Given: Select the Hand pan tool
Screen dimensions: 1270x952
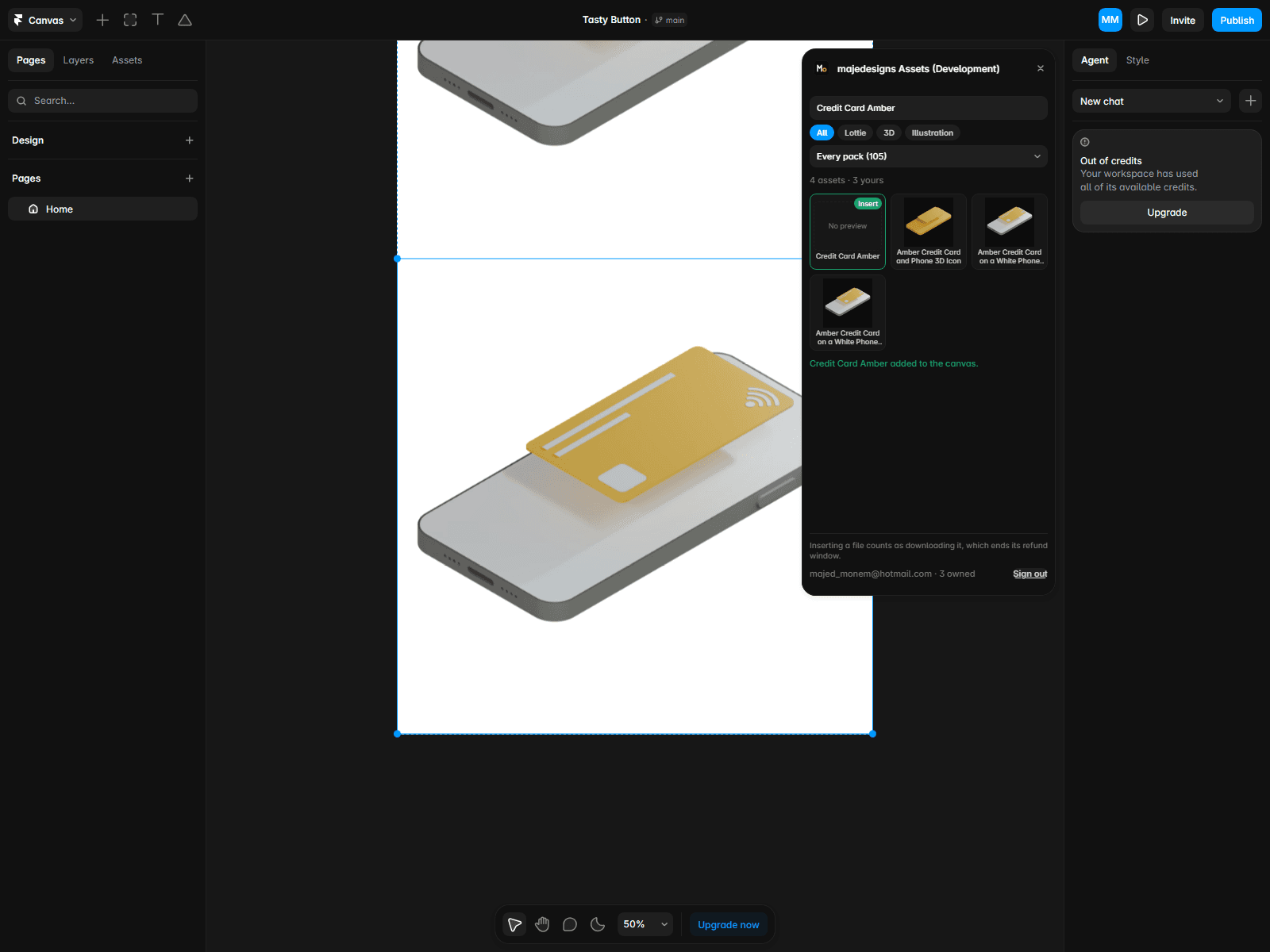Looking at the screenshot, I should coord(542,924).
